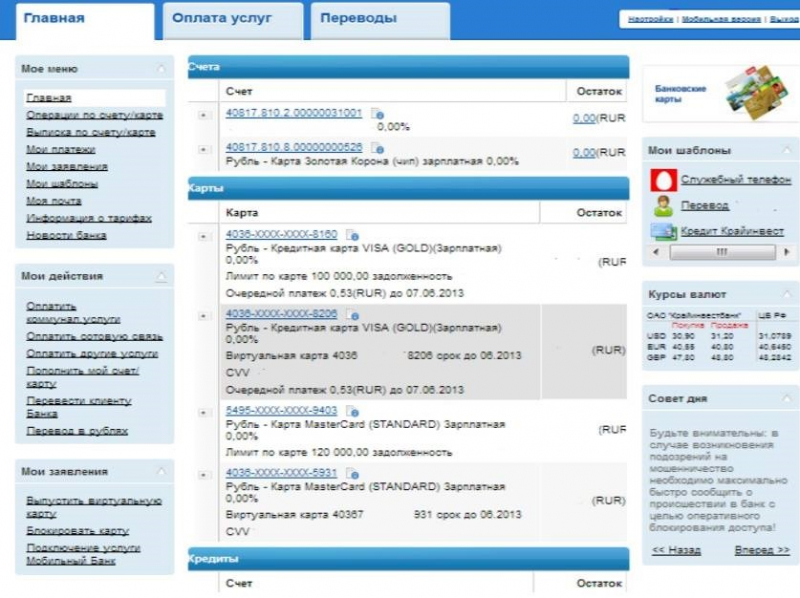Open Мои заявления menu link

67,166
